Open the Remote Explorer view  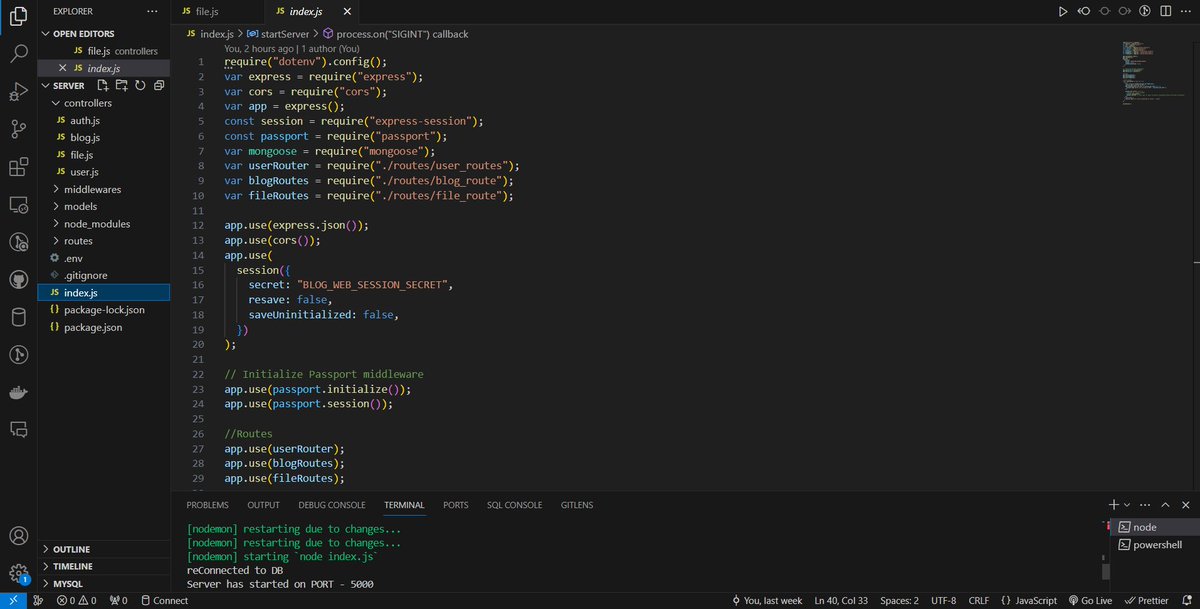pos(18,205)
